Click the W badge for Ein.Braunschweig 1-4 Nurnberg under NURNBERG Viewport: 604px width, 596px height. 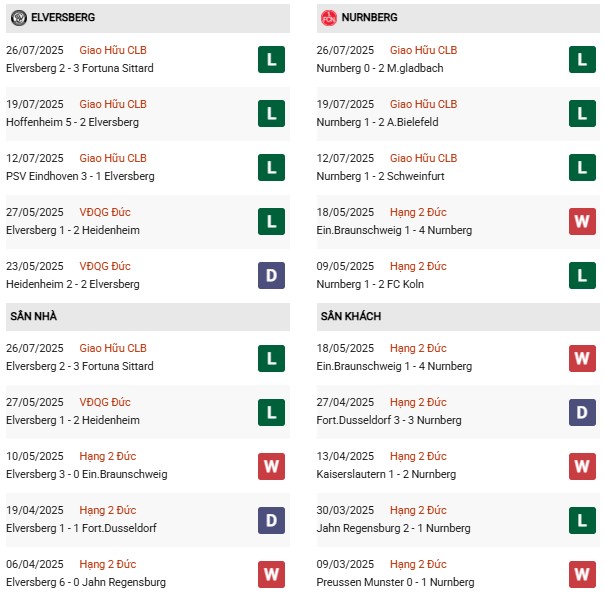click(582, 222)
